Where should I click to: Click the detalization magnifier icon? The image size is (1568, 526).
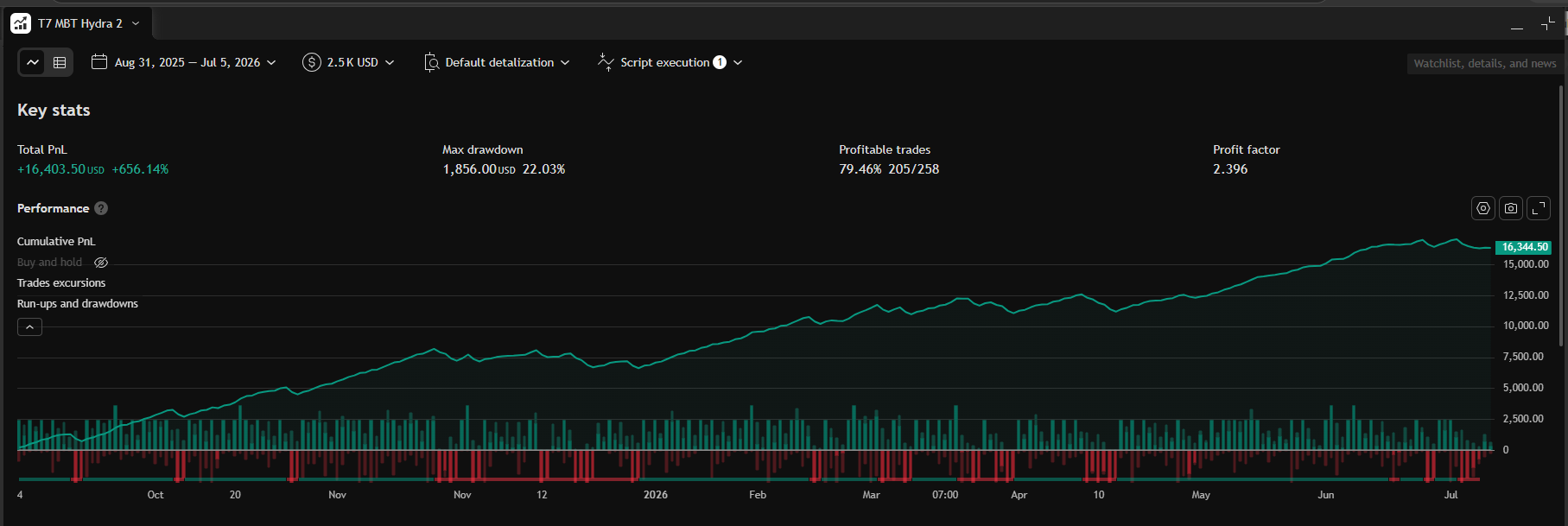click(431, 62)
